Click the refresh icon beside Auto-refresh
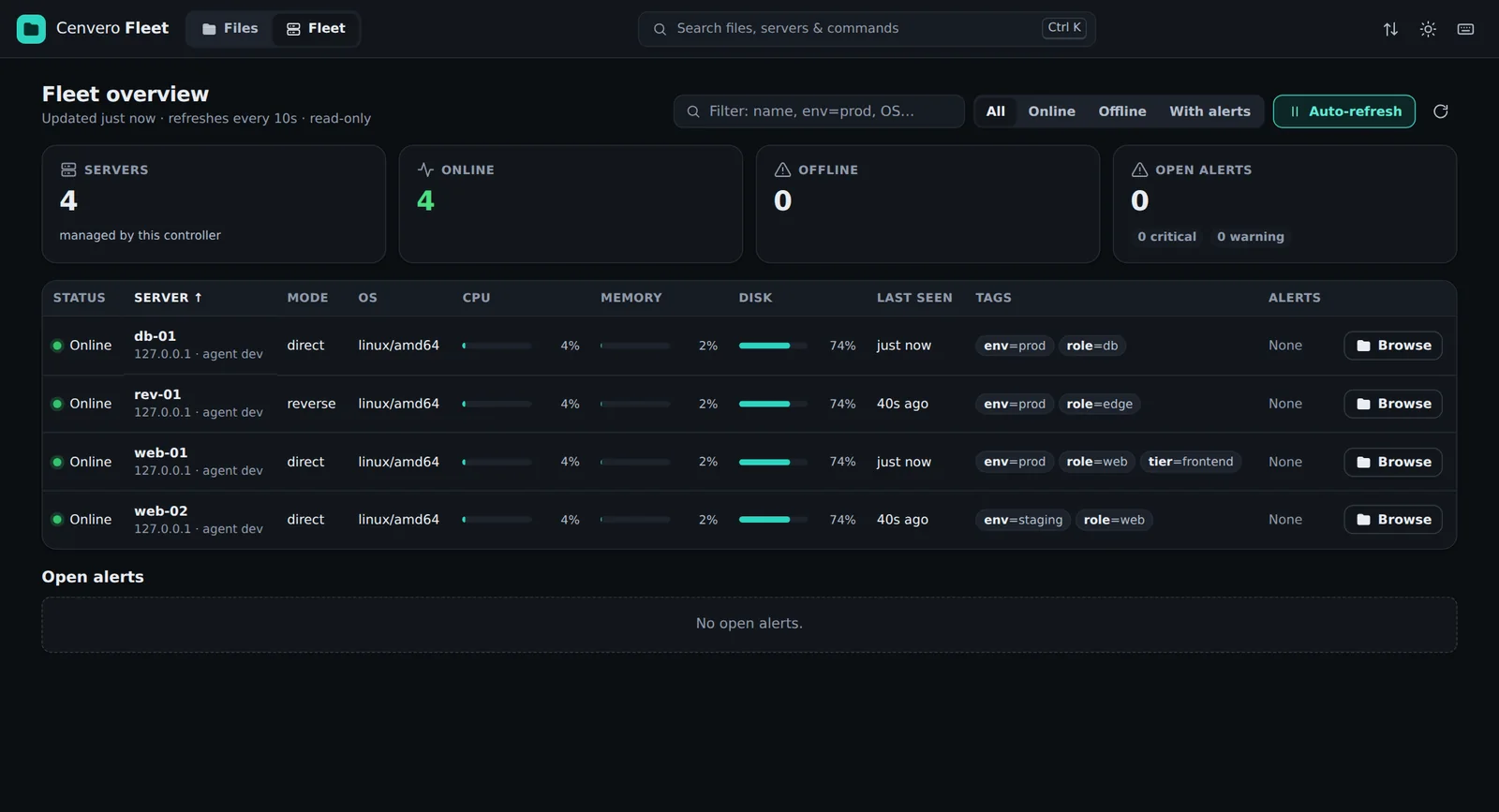Image resolution: width=1499 pixels, height=812 pixels. click(x=1441, y=111)
